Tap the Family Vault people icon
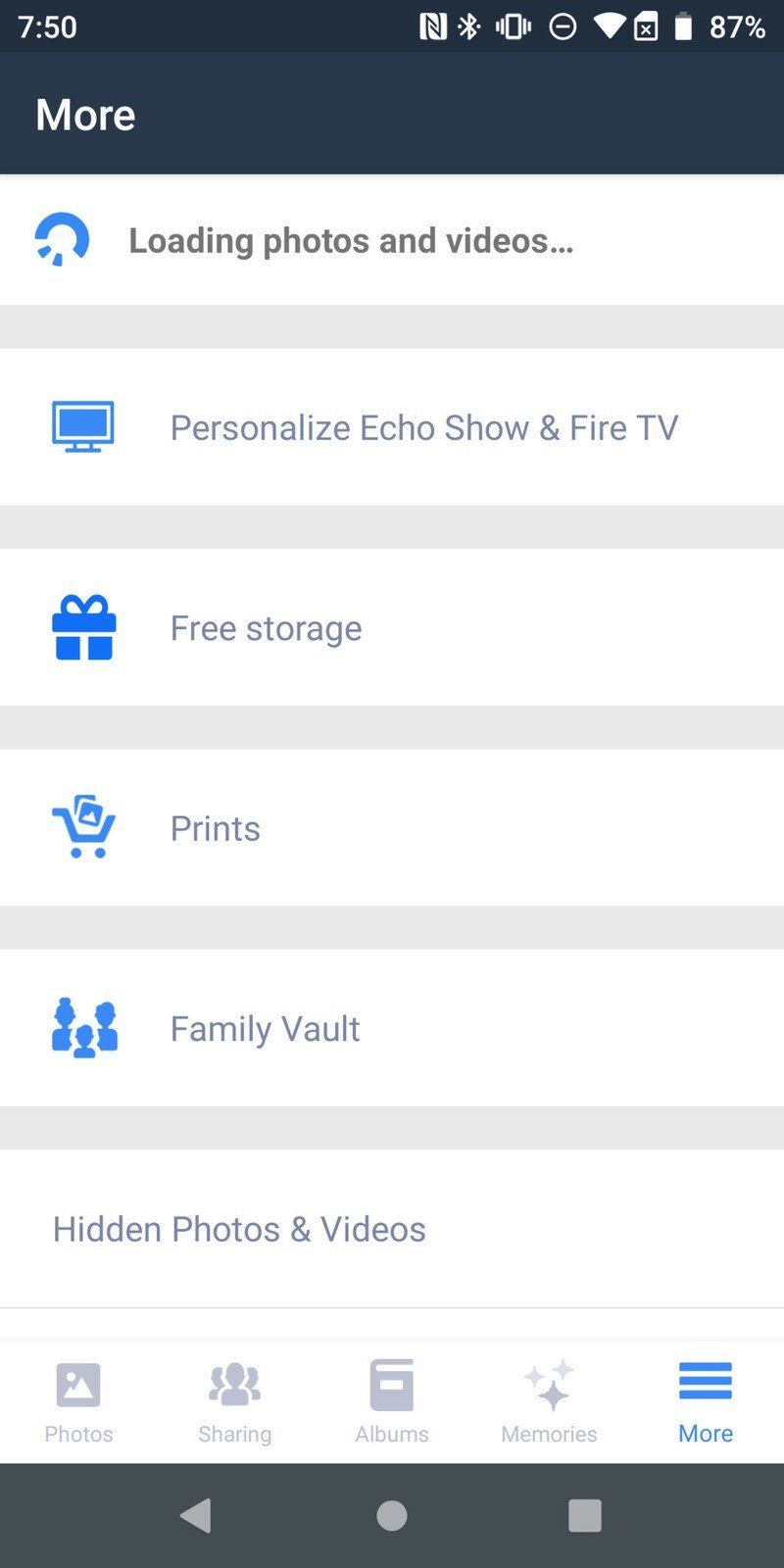 point(82,1027)
